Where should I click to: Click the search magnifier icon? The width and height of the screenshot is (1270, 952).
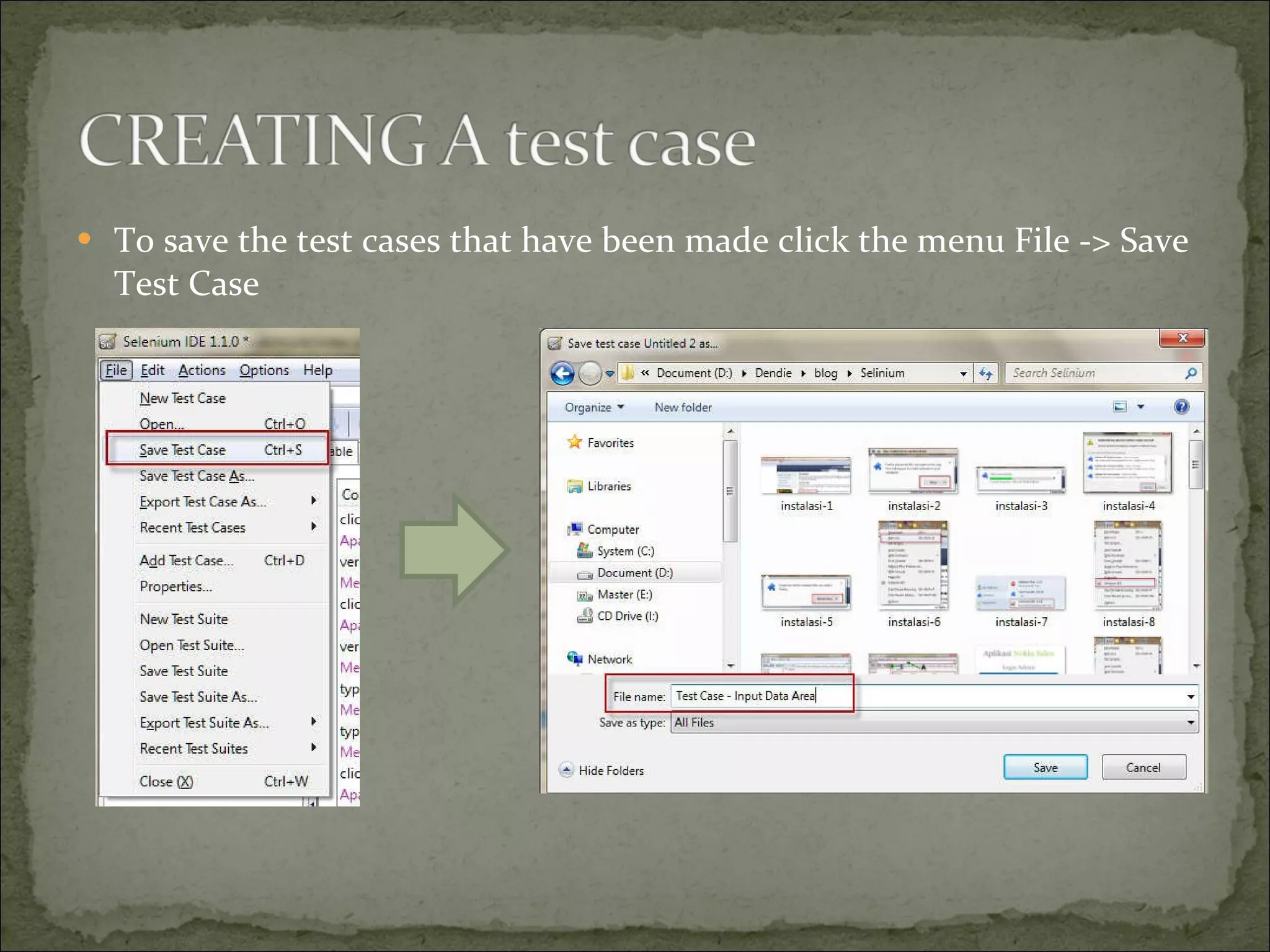coord(1191,373)
